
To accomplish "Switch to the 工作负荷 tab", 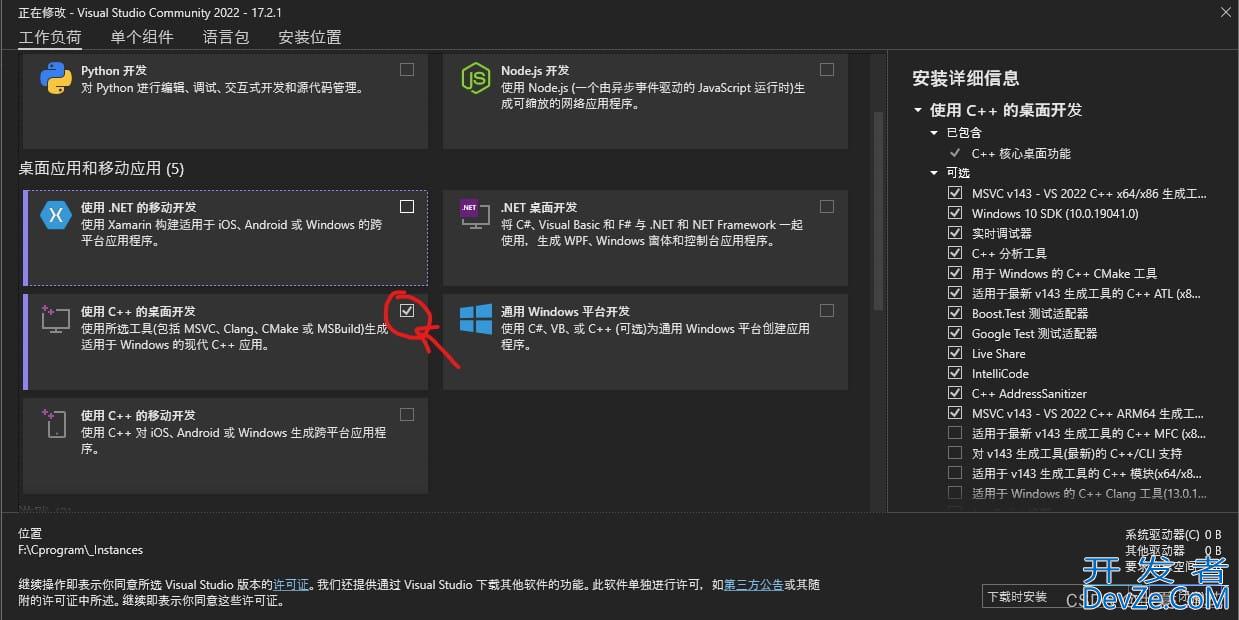I will pos(50,37).
